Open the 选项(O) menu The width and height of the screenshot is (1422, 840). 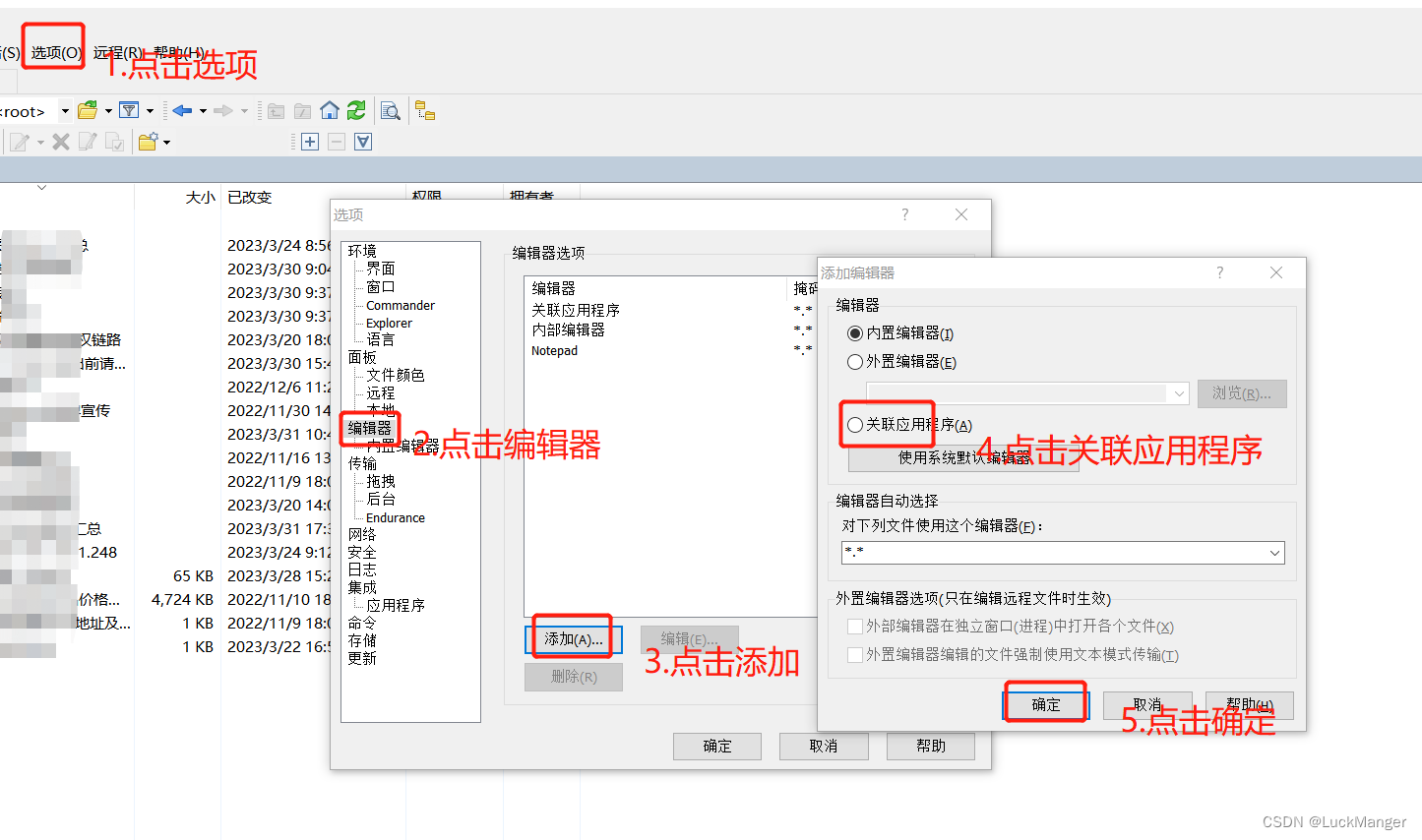click(55, 52)
